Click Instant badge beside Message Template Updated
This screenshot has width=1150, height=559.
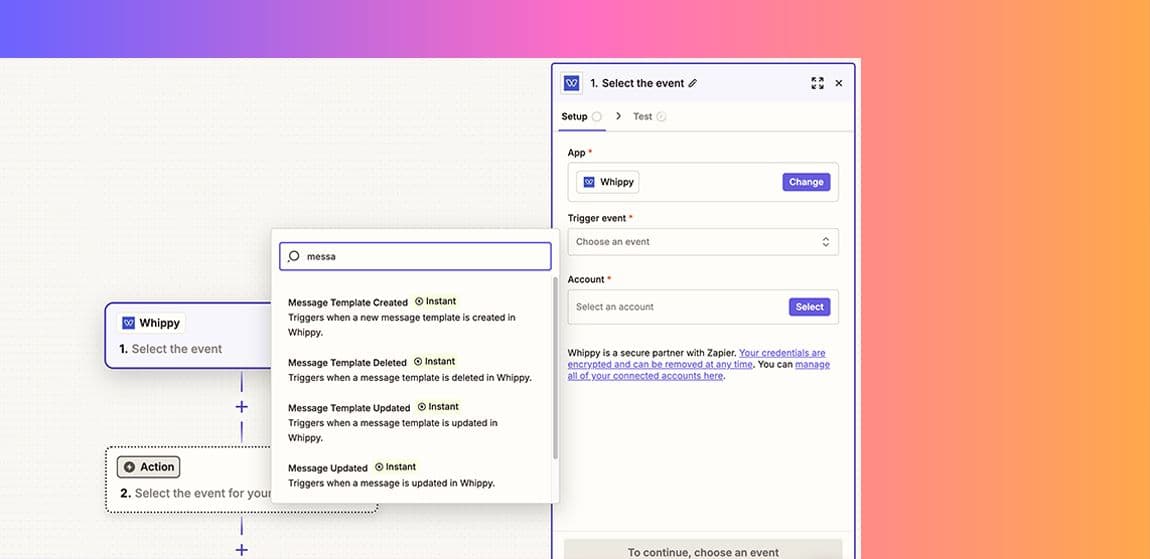pyautogui.click(x=438, y=406)
